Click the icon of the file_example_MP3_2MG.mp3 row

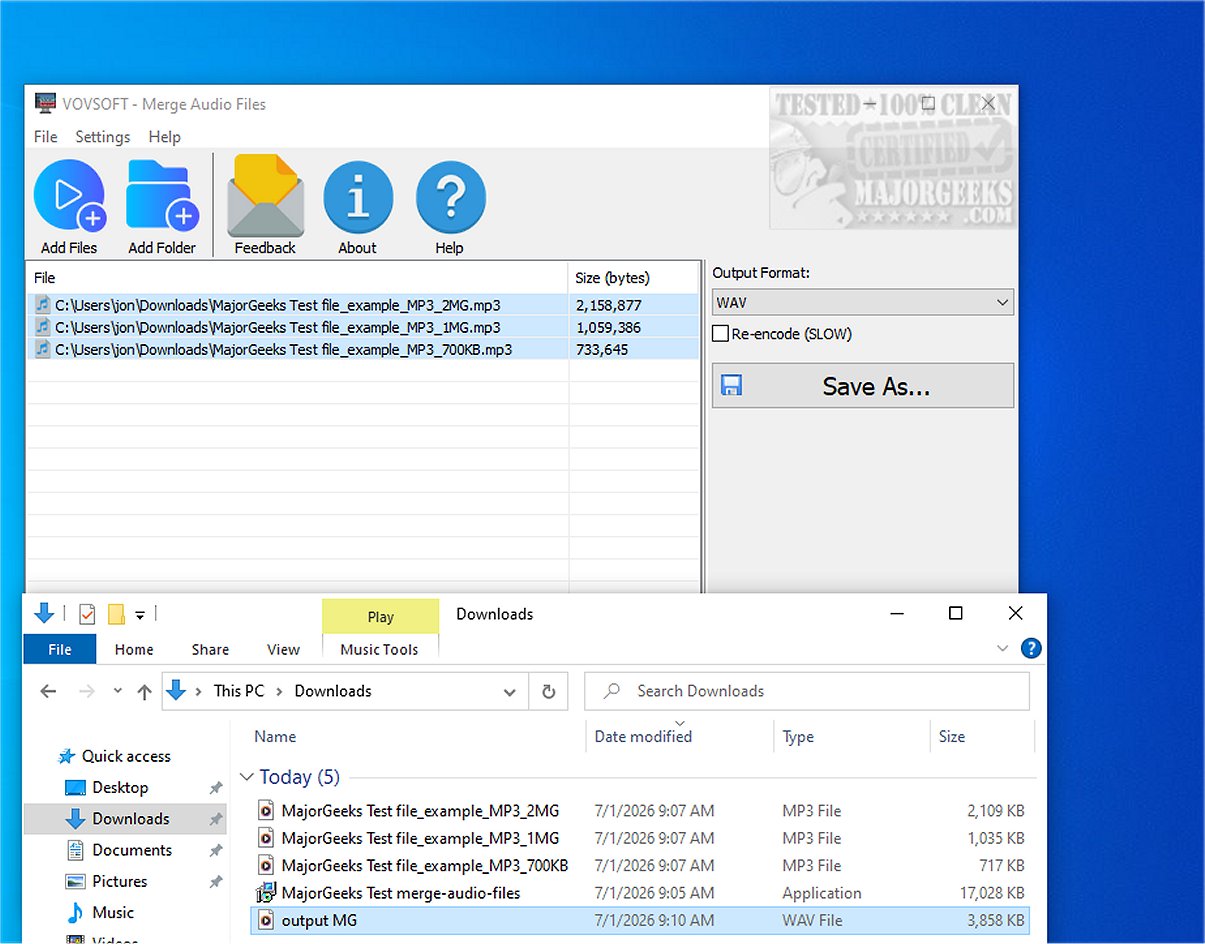pos(43,304)
